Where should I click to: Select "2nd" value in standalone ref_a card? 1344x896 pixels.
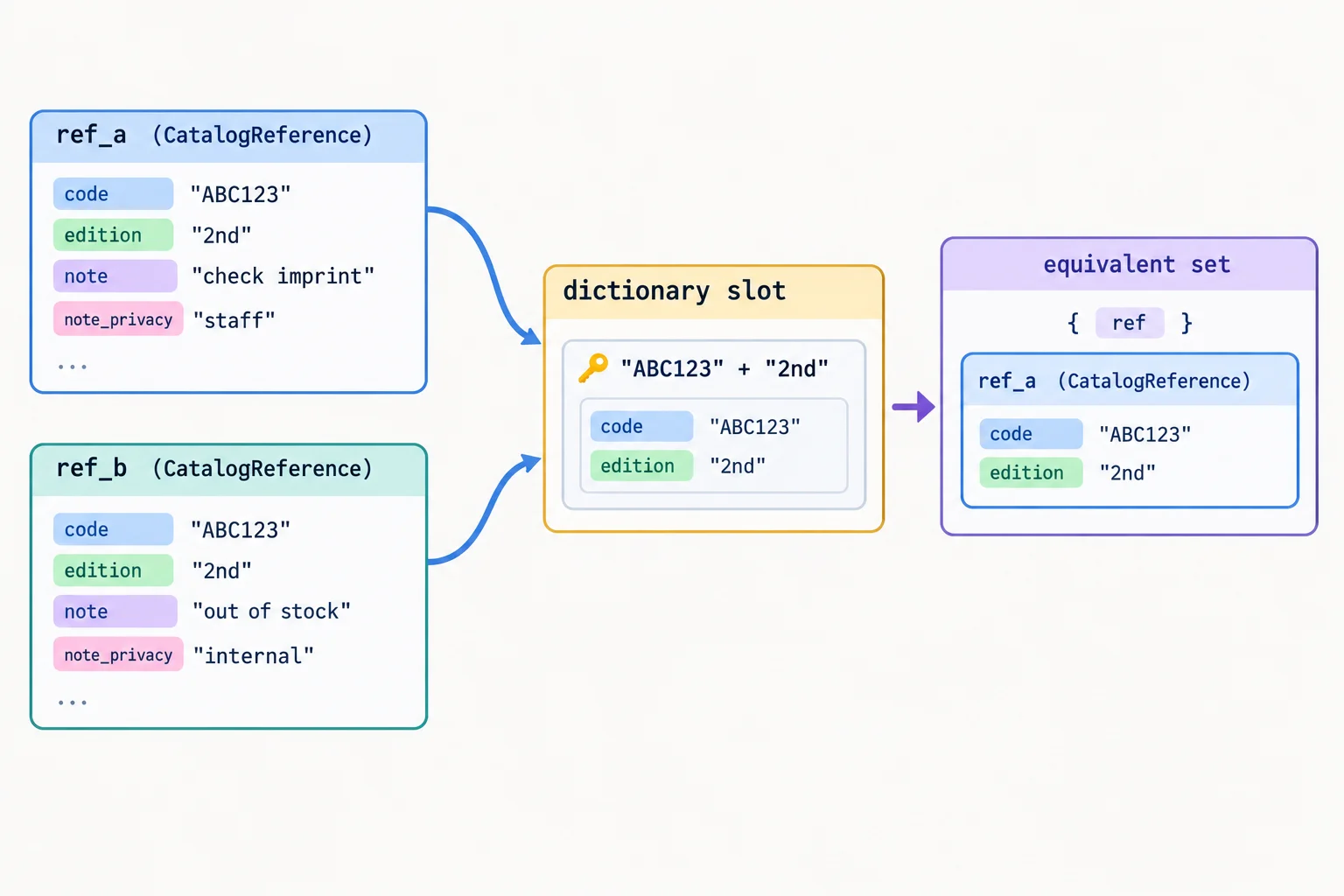coord(221,235)
